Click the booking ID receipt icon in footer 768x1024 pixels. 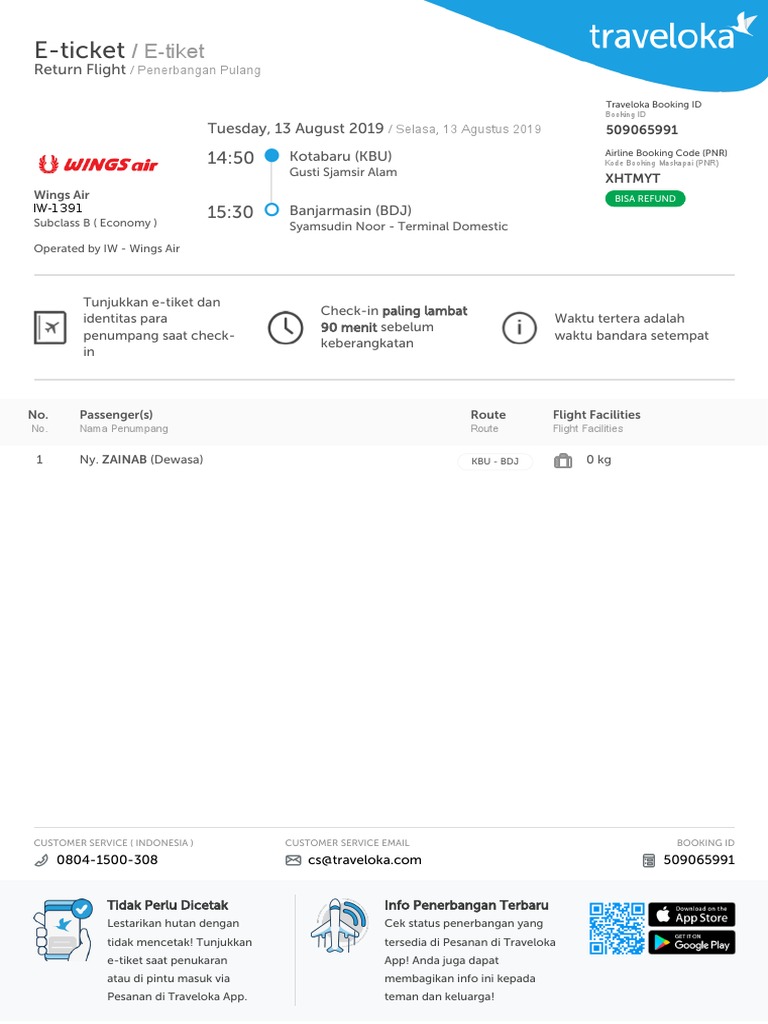coord(648,861)
